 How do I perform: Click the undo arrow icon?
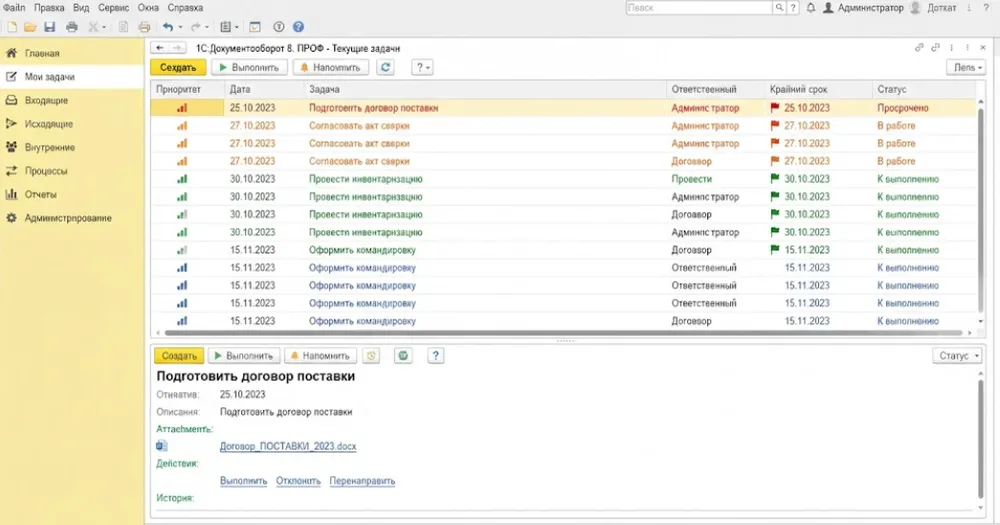168,27
